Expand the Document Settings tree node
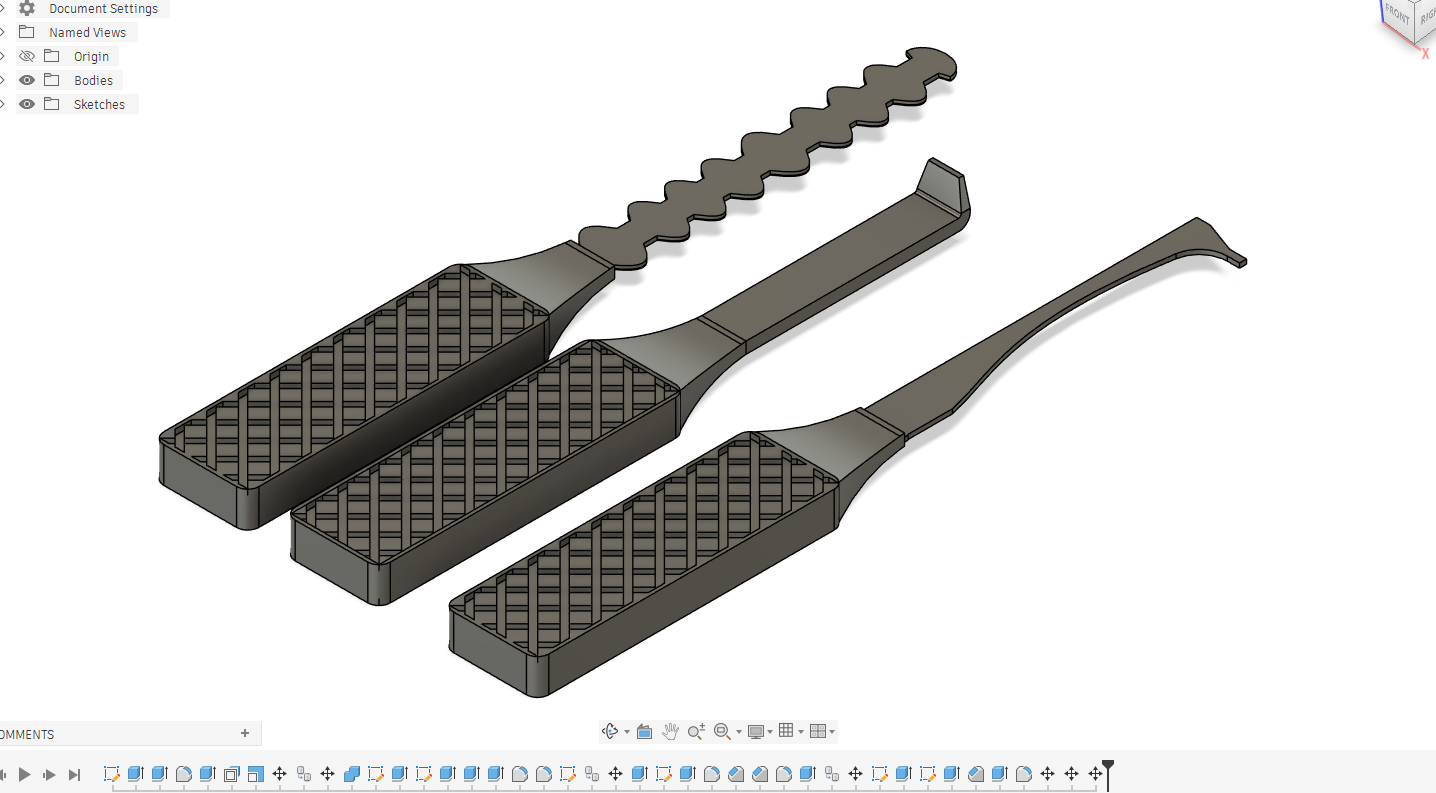The height and width of the screenshot is (793, 1436). pyautogui.click(x=3, y=8)
